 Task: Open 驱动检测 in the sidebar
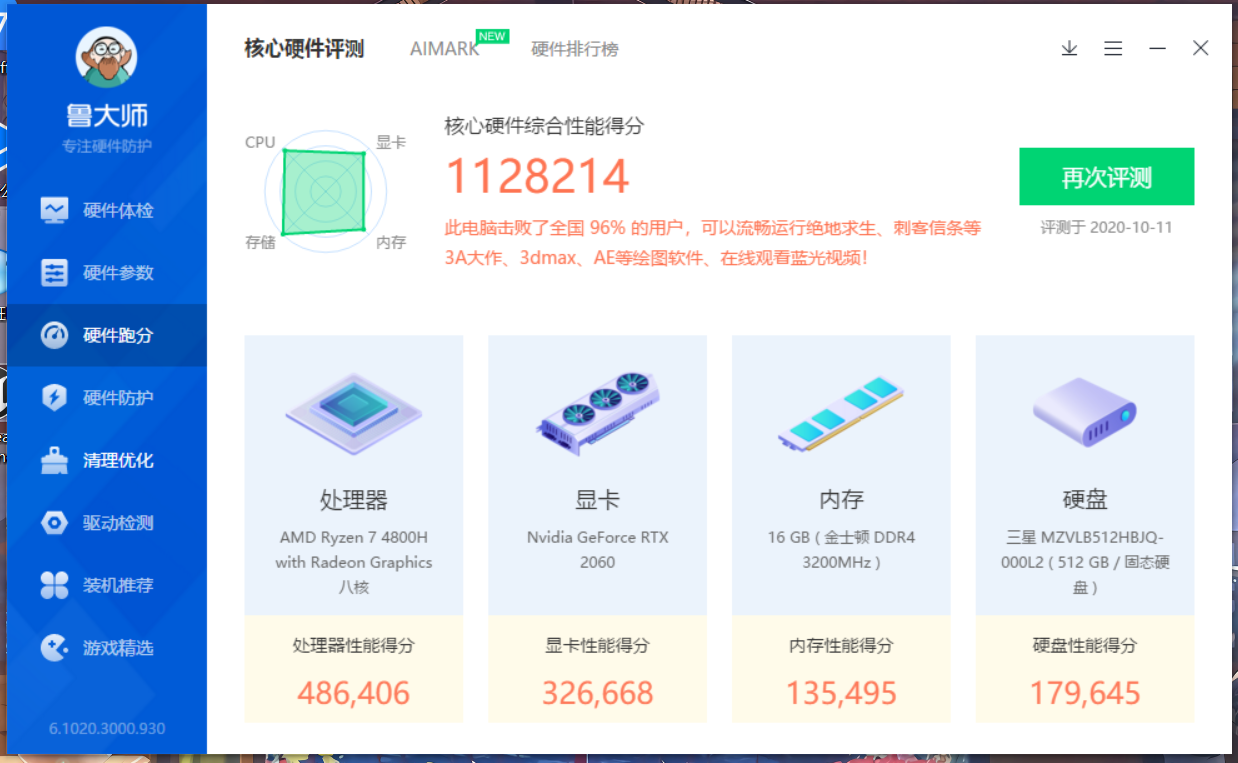click(x=107, y=523)
